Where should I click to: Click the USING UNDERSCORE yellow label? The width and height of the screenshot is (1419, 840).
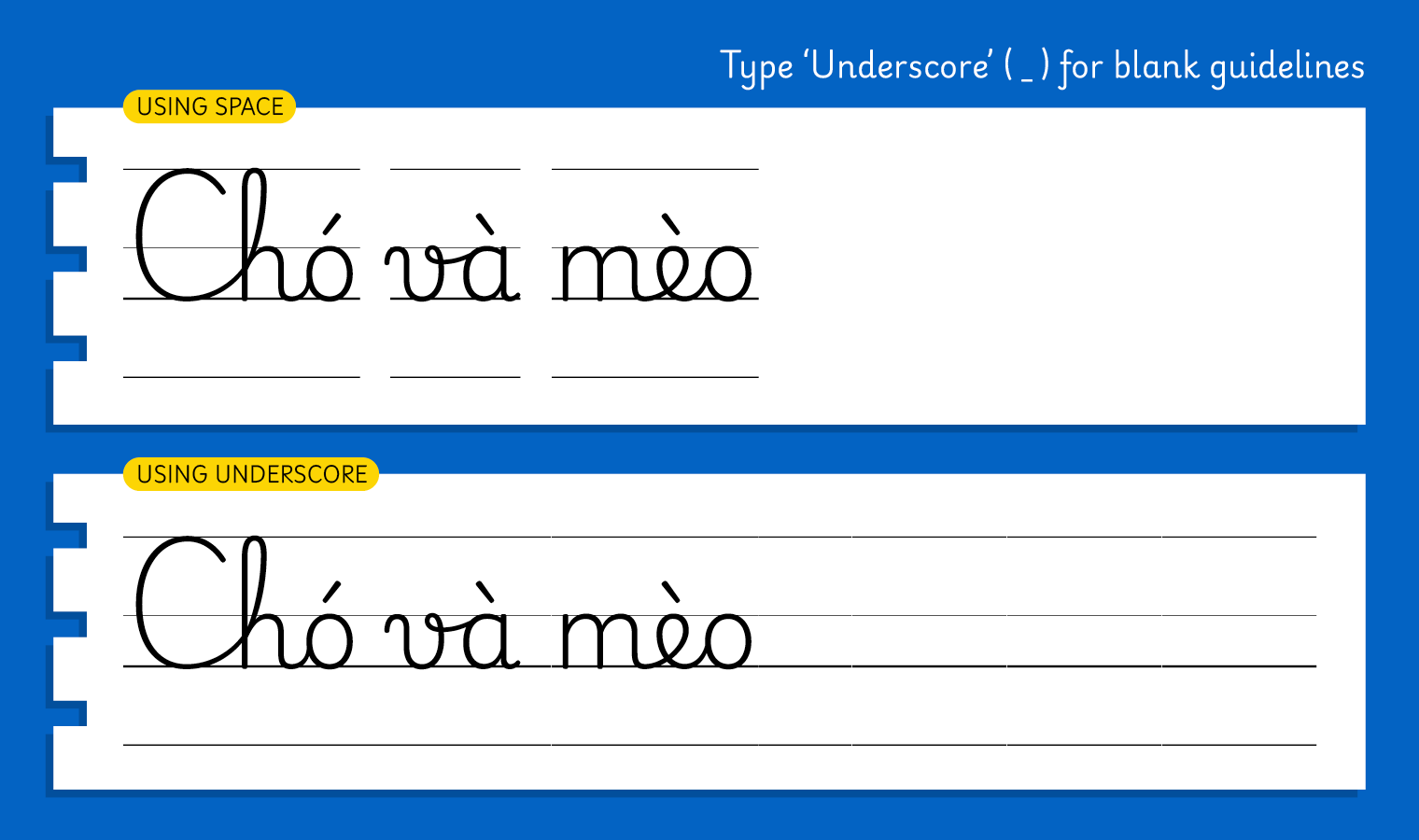point(251,474)
